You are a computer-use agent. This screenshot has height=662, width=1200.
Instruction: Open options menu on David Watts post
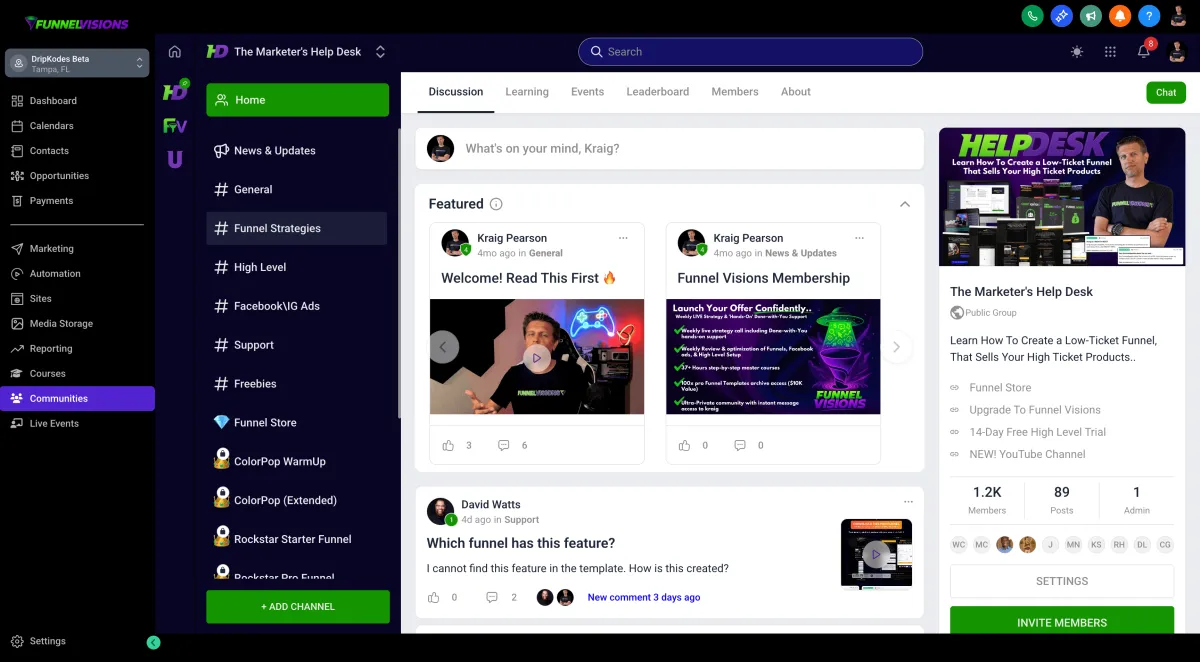click(908, 502)
